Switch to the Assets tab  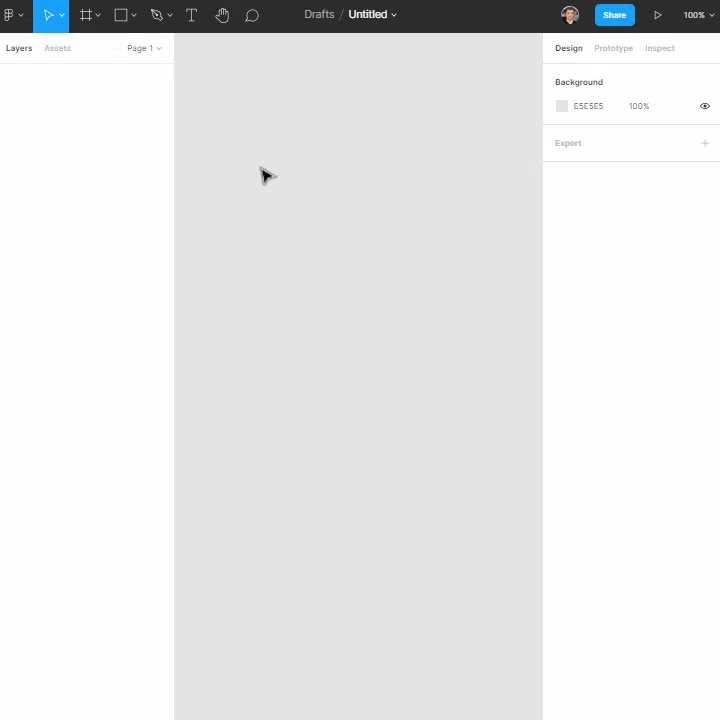57,48
